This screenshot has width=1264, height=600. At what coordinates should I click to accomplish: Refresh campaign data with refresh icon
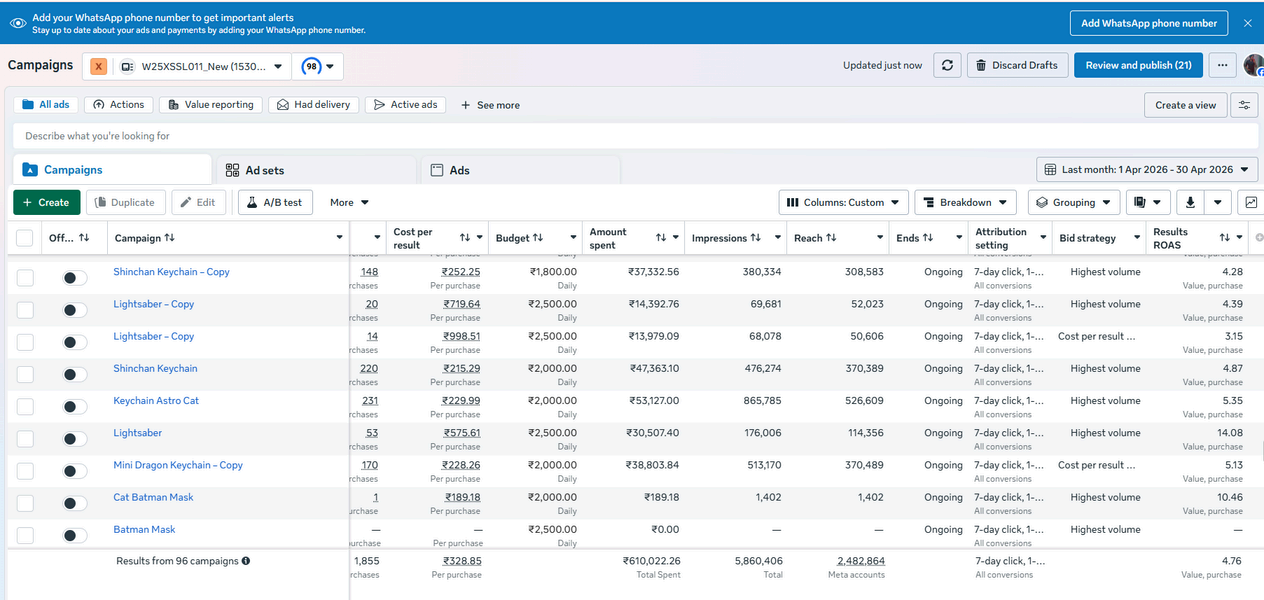coord(947,65)
